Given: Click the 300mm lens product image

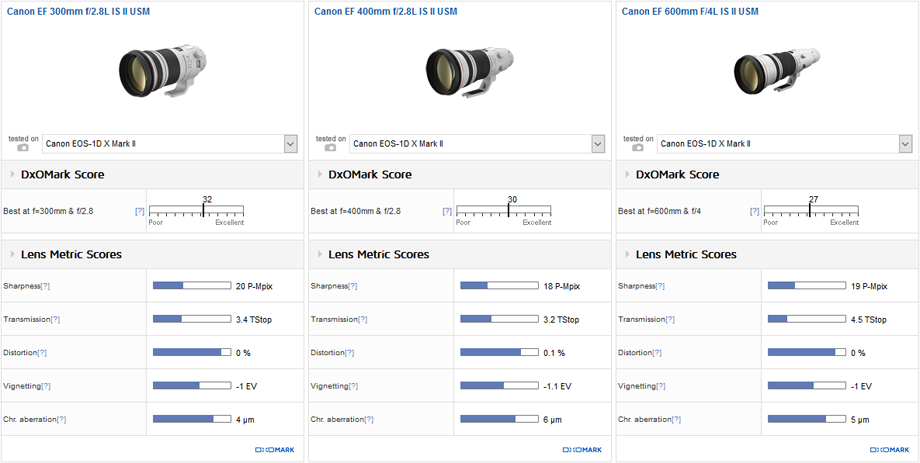Looking at the screenshot, I should click(163, 70).
